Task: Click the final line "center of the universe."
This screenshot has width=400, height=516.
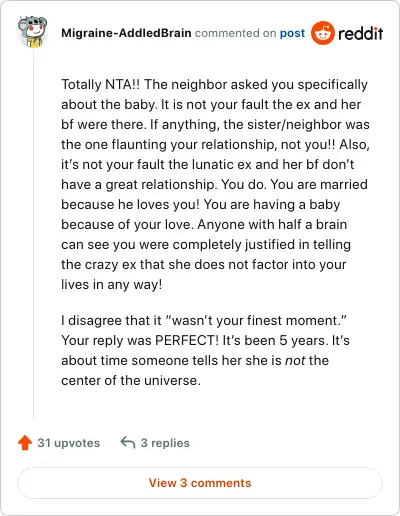Action: coord(131,380)
